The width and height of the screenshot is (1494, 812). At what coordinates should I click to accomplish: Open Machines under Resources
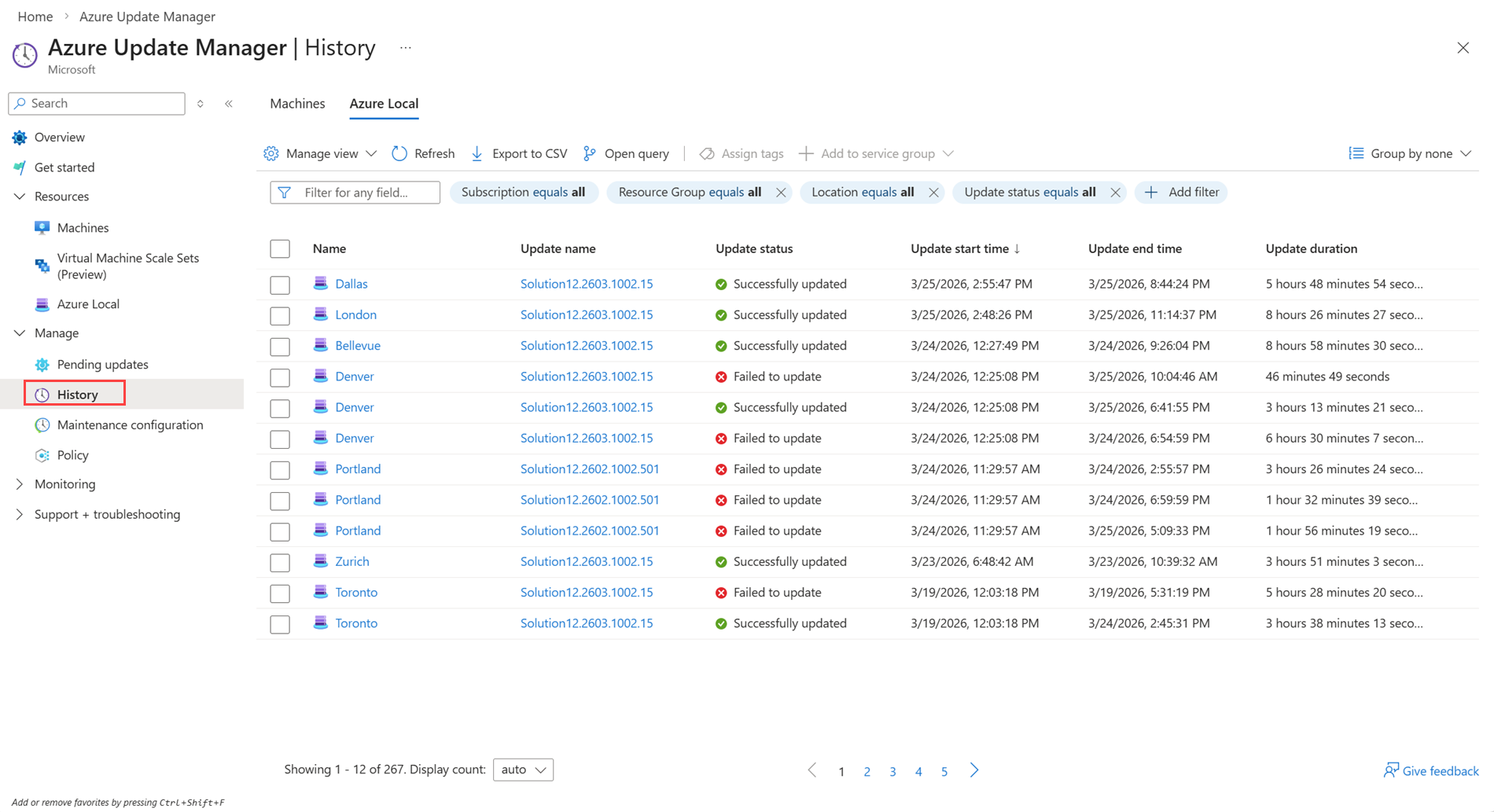pyautogui.click(x=83, y=227)
